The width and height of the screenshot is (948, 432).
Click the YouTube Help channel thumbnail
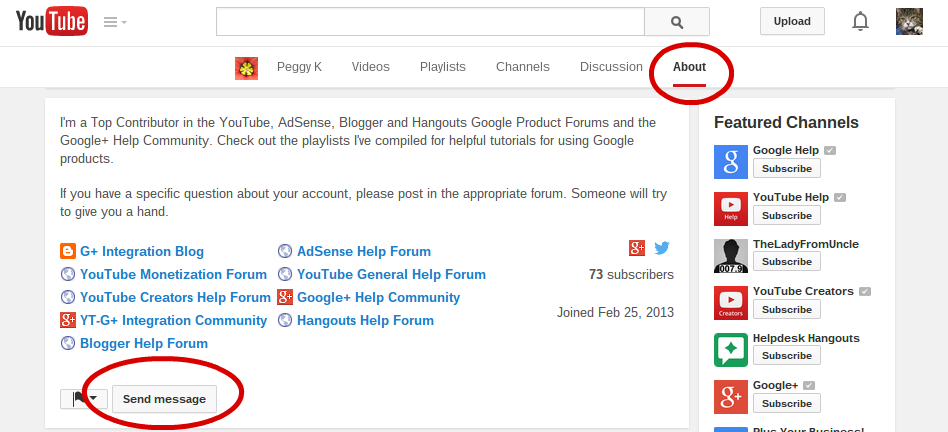(731, 209)
